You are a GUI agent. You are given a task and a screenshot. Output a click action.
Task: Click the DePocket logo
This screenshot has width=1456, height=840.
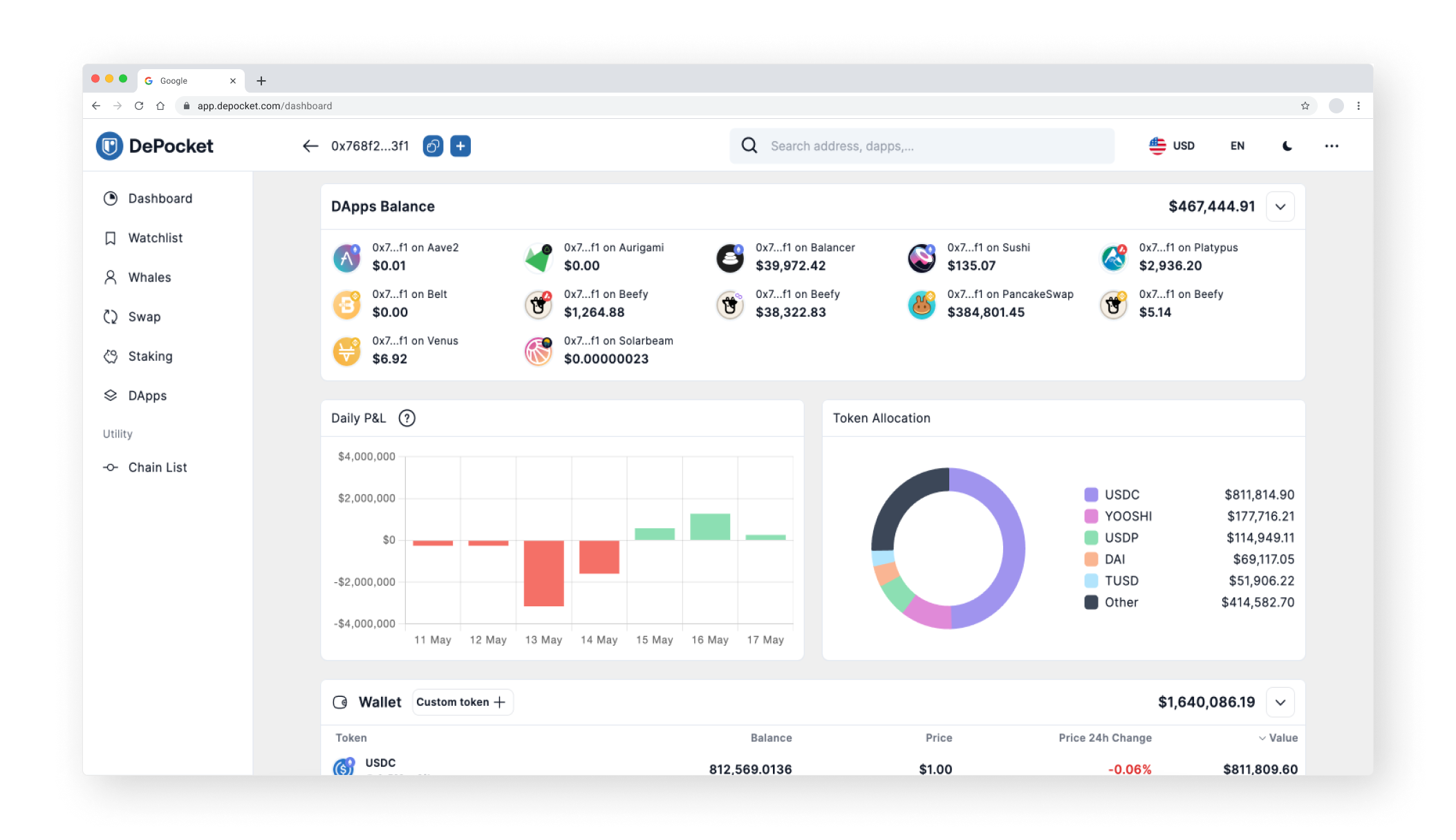[154, 146]
